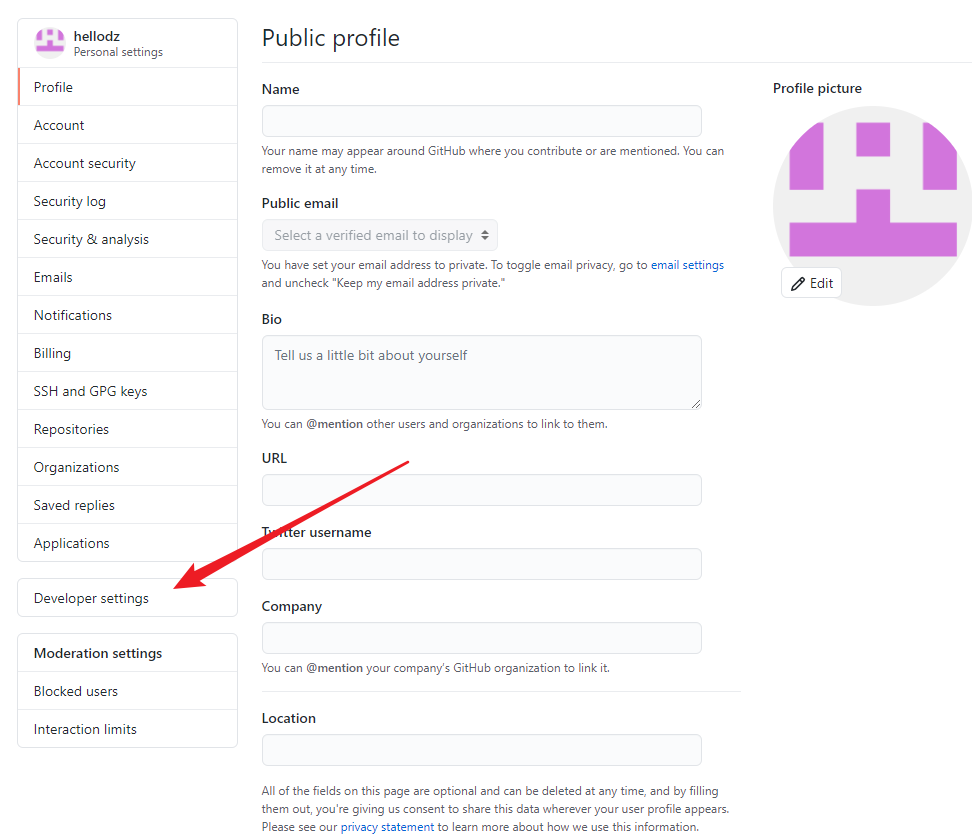This screenshot has height=837, width=972.
Task: Open the Billing settings
Action: (51, 352)
